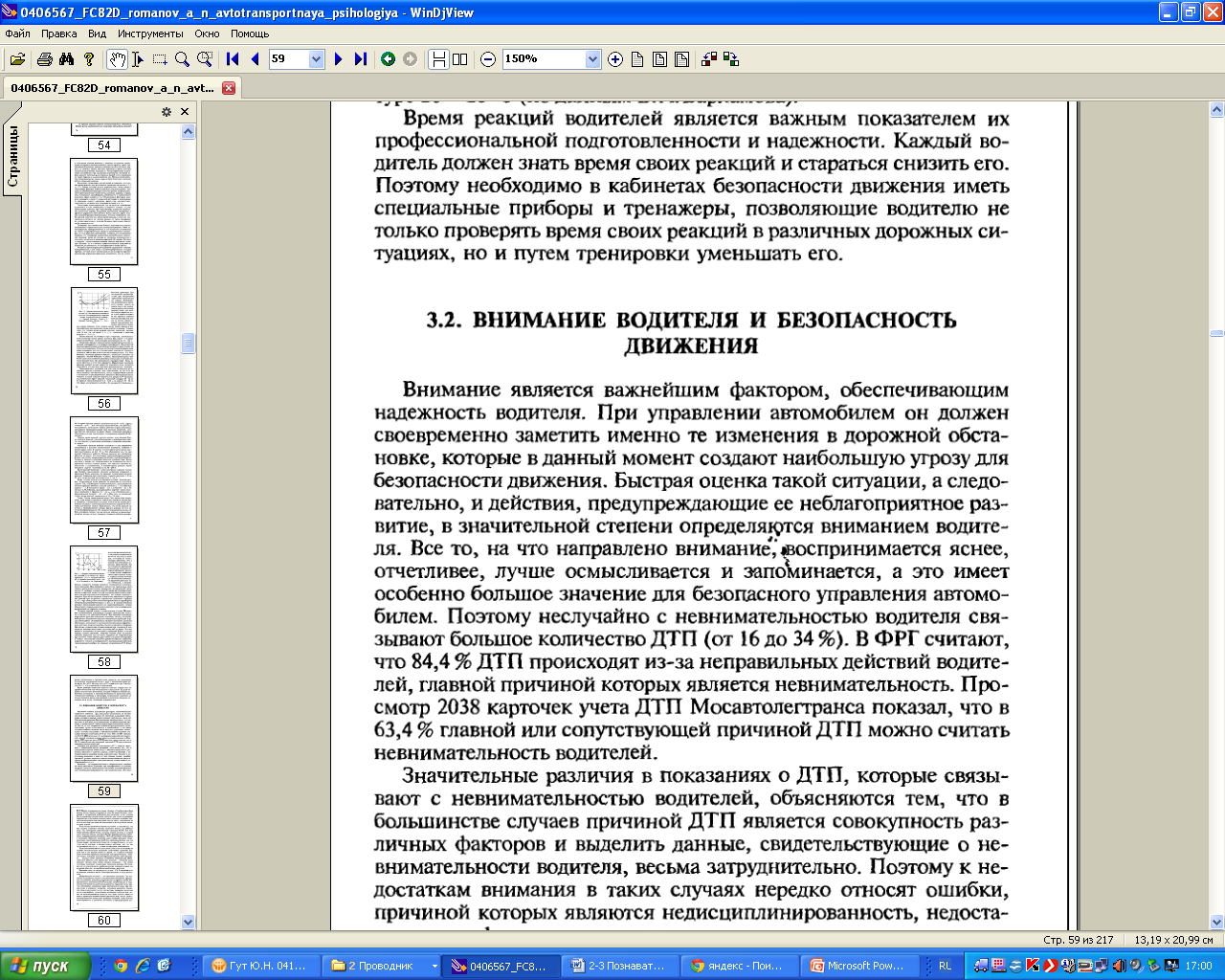This screenshot has height=980, width=1225.
Task: Open the Окно menu
Action: [207, 33]
